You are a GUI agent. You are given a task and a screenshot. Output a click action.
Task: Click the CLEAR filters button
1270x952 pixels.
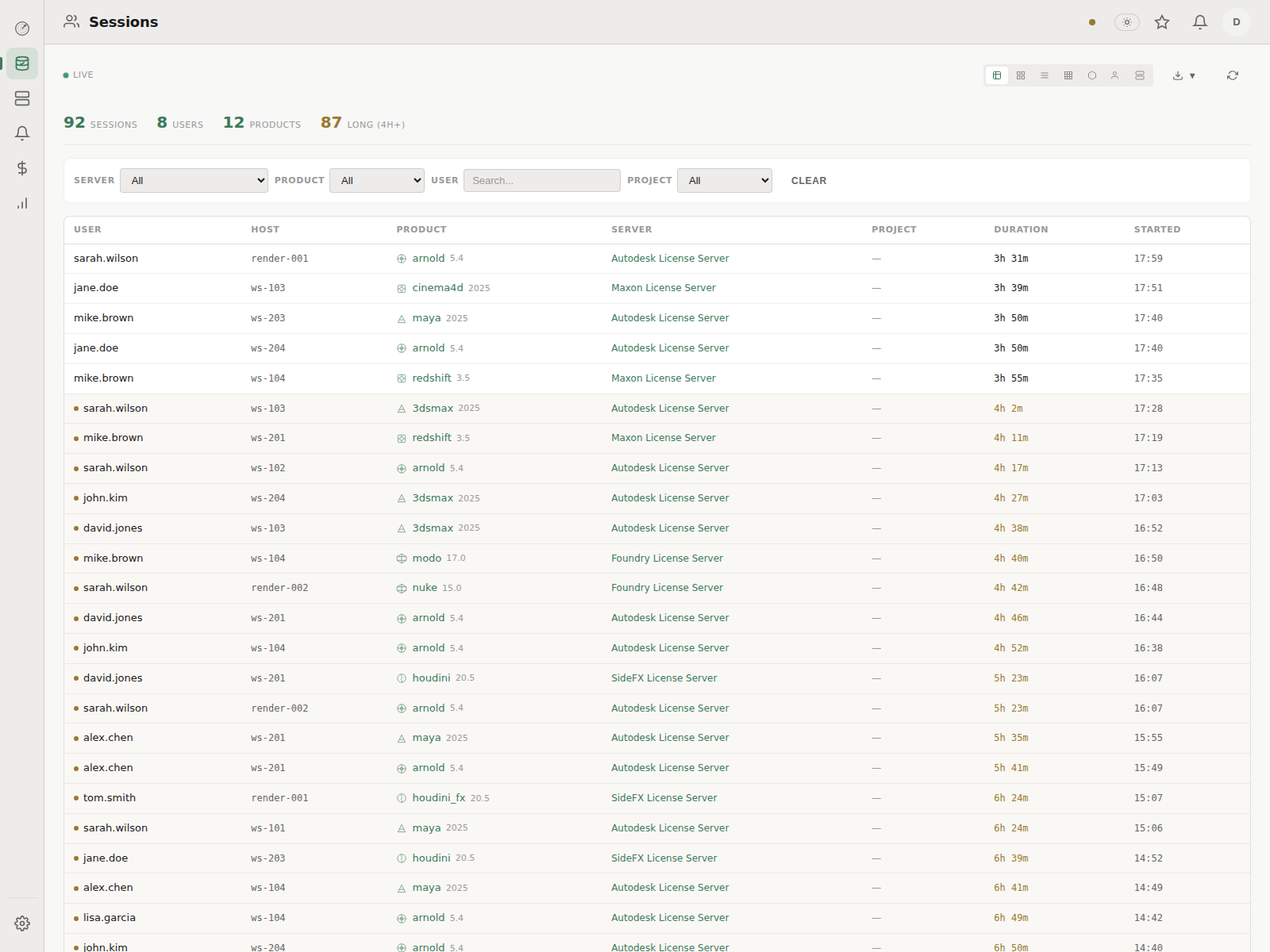click(809, 180)
